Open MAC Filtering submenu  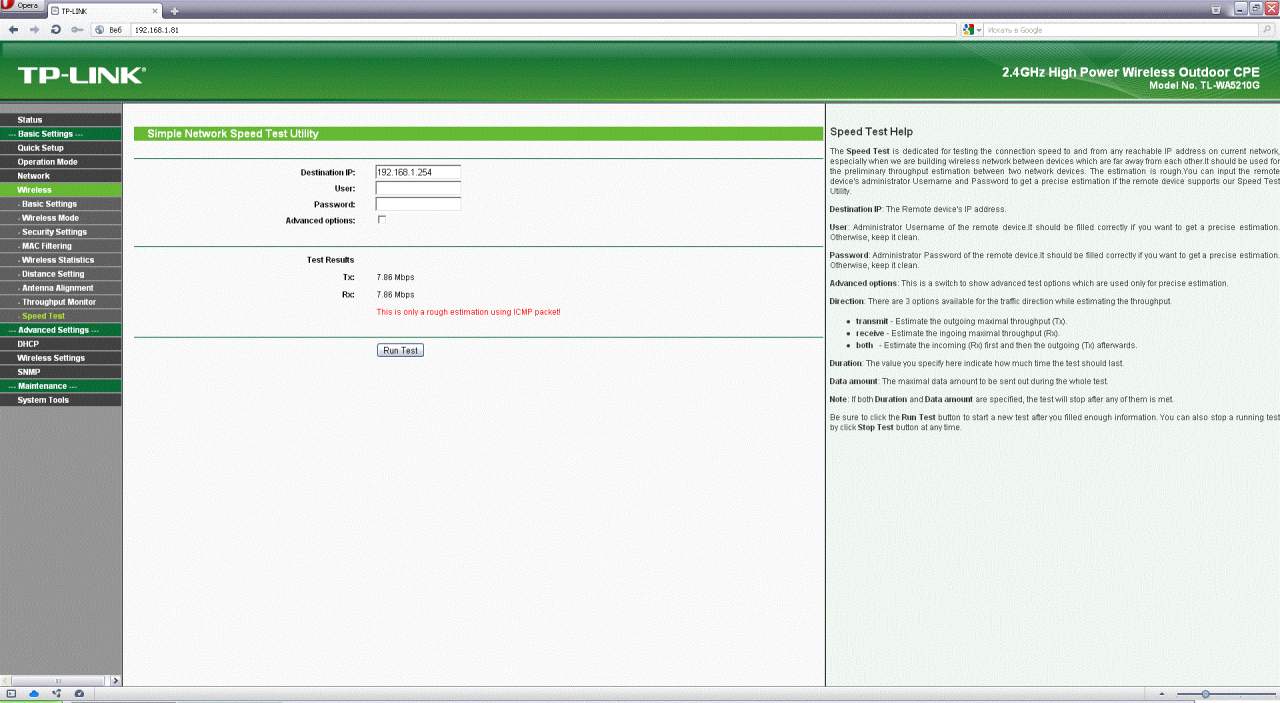click(61, 246)
